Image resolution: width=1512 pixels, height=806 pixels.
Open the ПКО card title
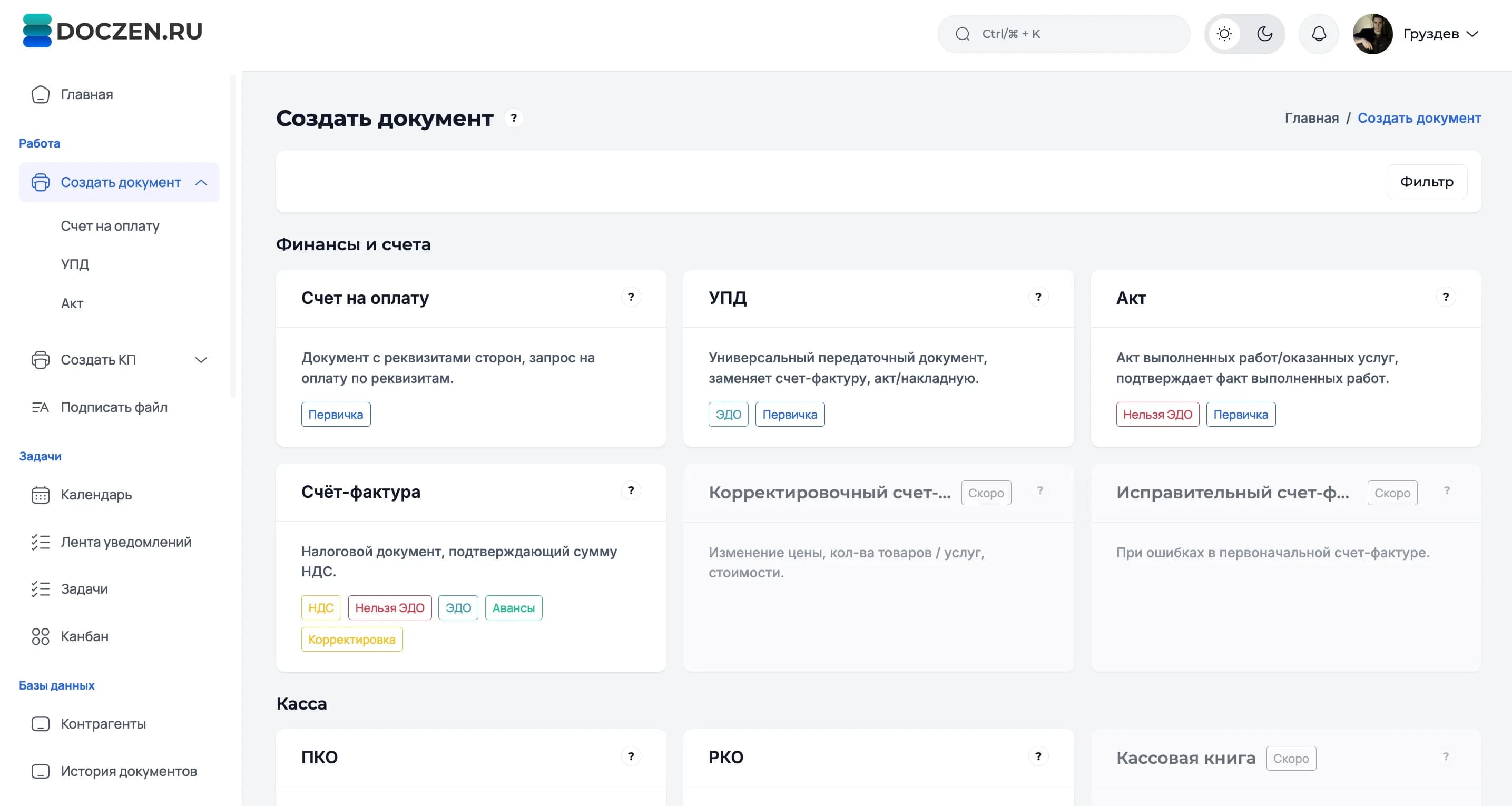[x=319, y=758]
